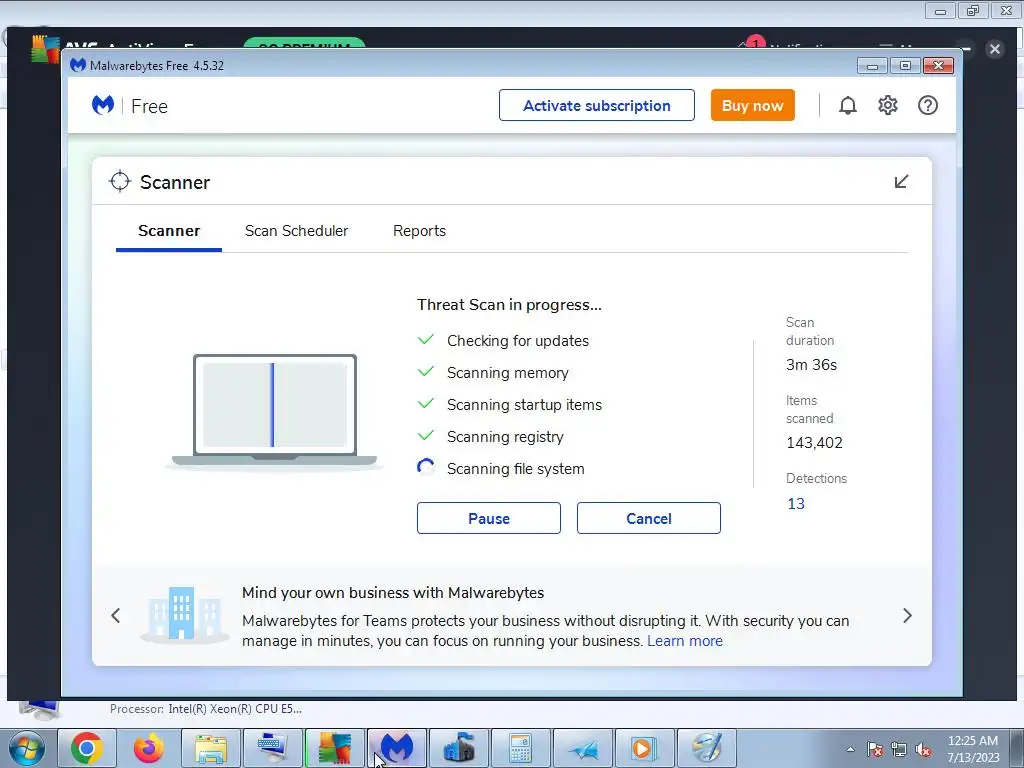The width and height of the screenshot is (1024, 768).
Task: Open AVG AntiVirus from the taskbar
Action: (335, 748)
